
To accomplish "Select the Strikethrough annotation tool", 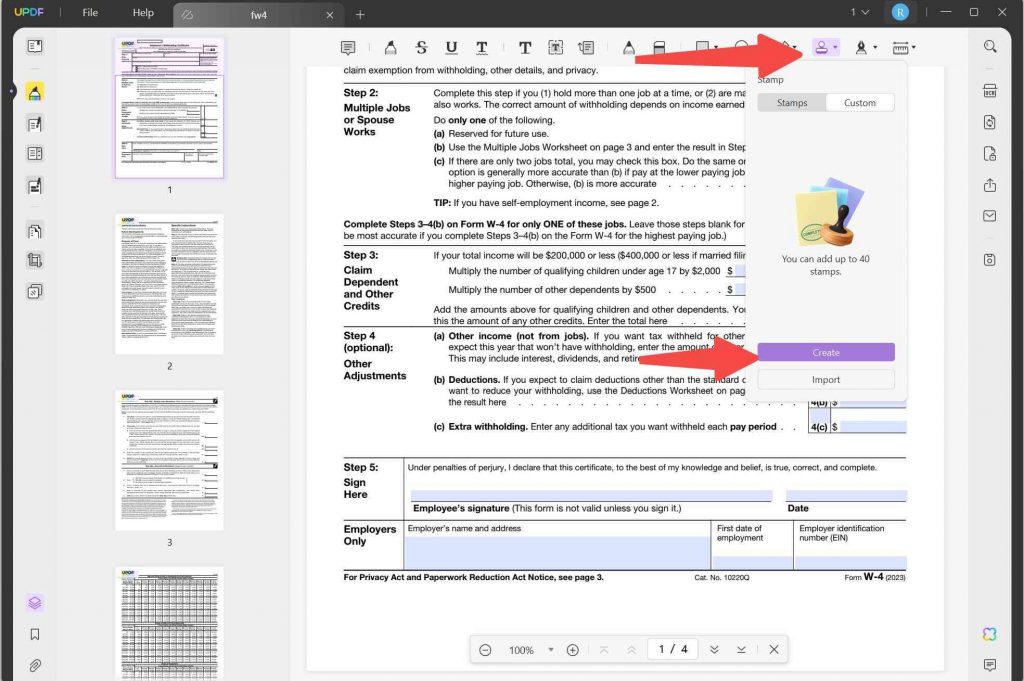I will click(421, 46).
